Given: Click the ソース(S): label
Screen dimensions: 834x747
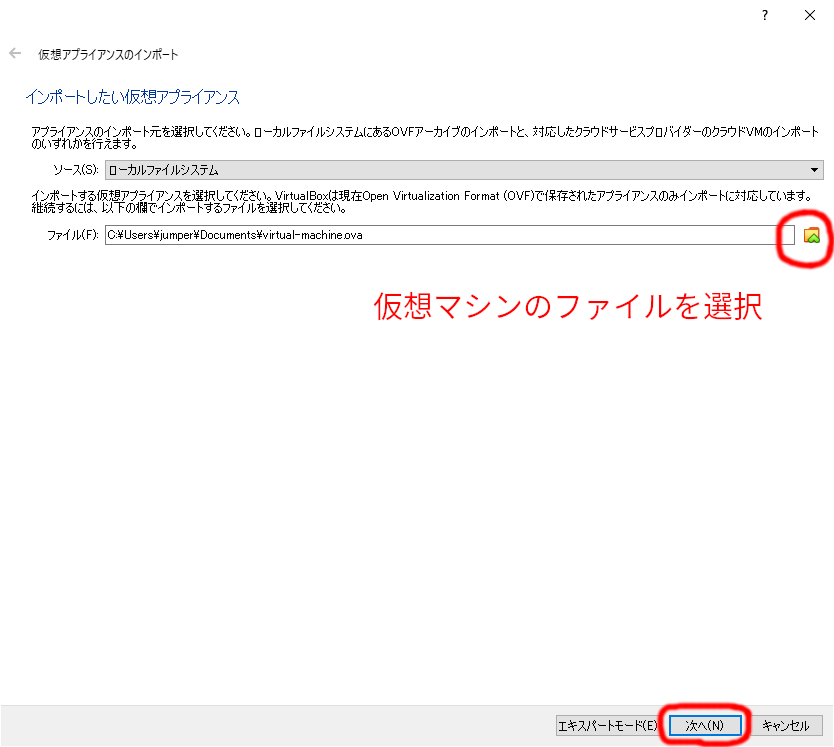Looking at the screenshot, I should pos(76,170).
